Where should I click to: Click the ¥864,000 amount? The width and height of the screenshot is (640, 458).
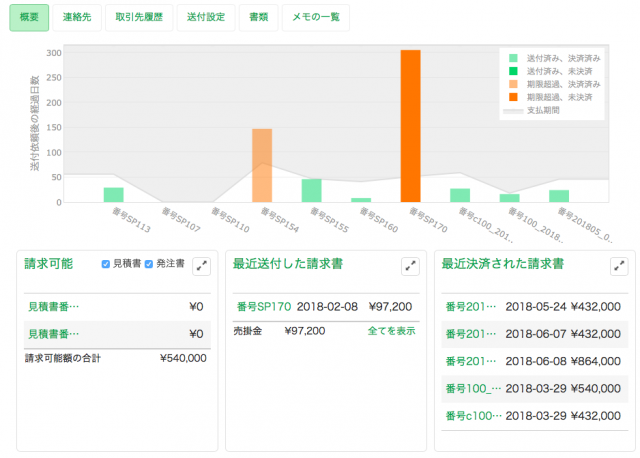point(596,361)
